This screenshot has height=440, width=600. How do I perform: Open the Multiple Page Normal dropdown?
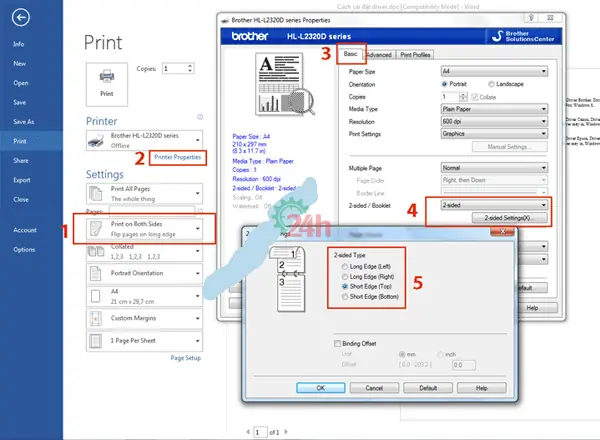pyautogui.click(x=494, y=168)
